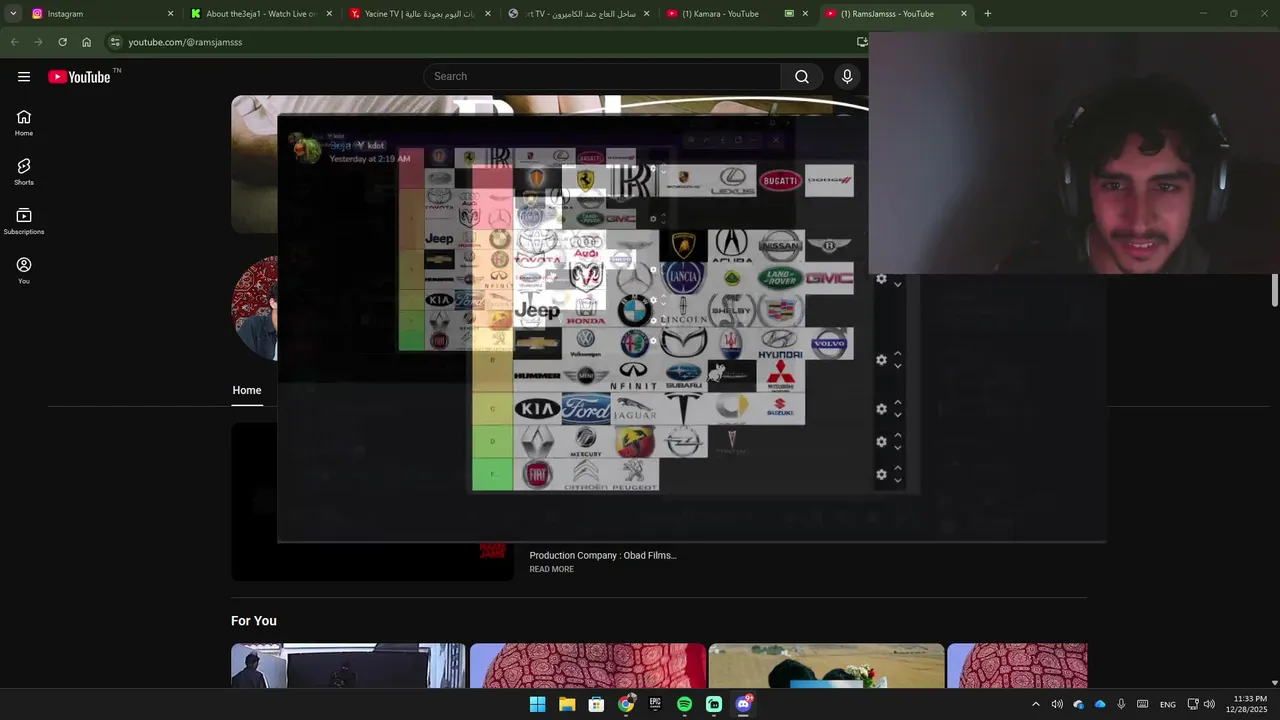1280x720 pixels.
Task: Open the Chrome home page button
Action: coord(86,42)
